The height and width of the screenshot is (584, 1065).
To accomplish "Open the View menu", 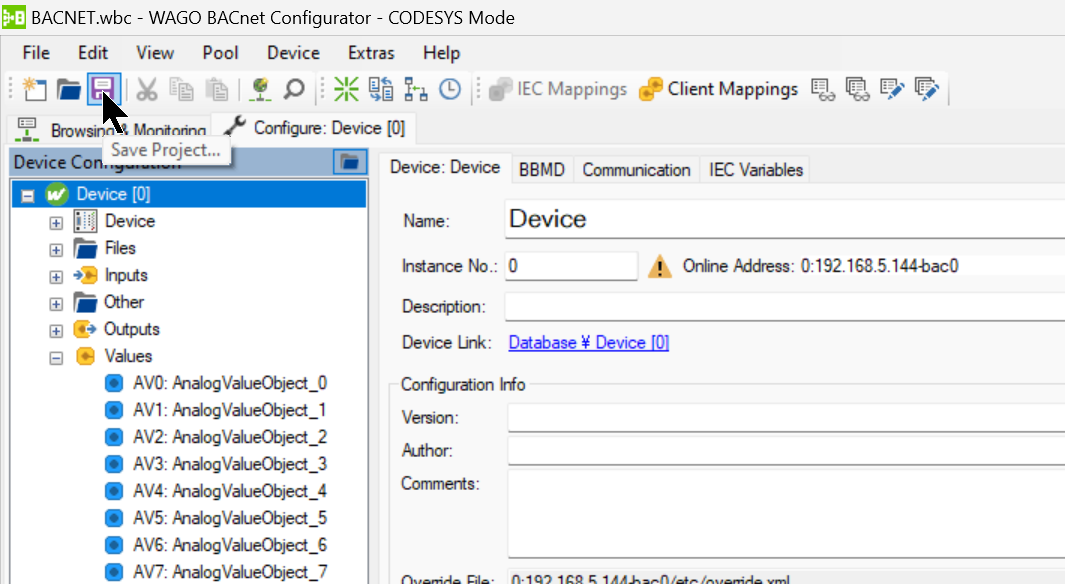I will click(x=155, y=53).
